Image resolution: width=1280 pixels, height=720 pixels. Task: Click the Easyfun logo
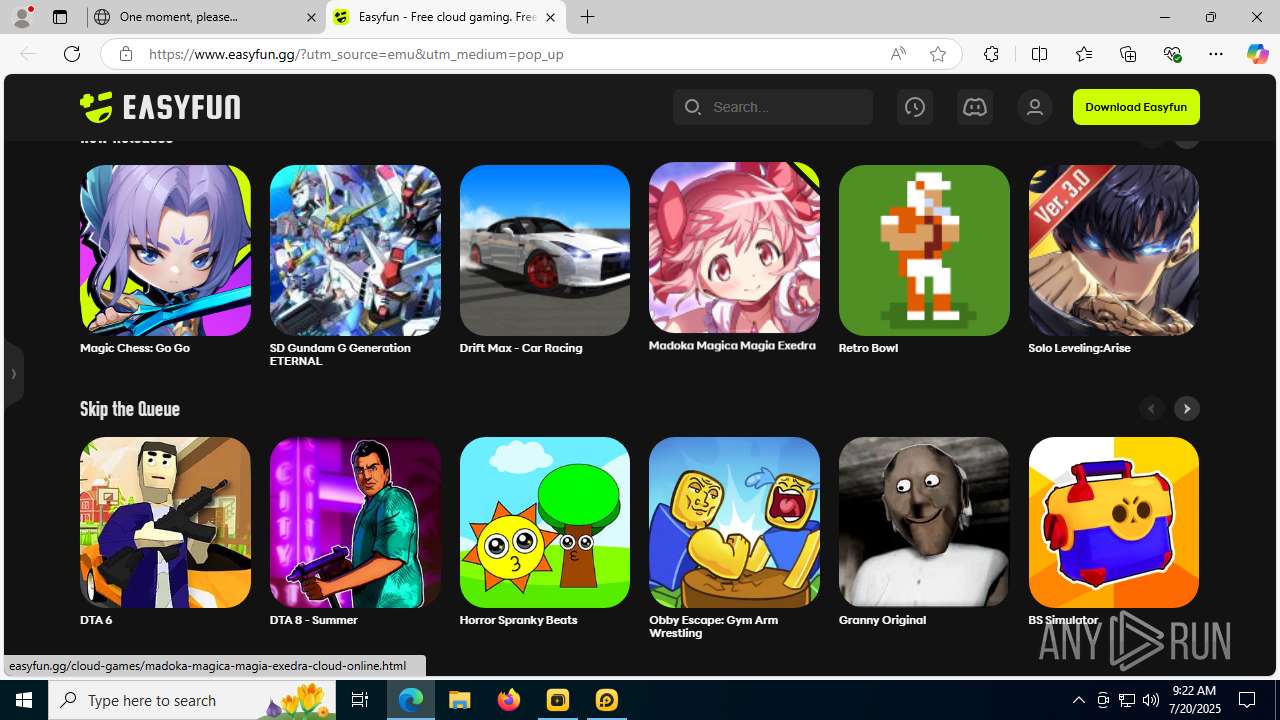[x=160, y=106]
